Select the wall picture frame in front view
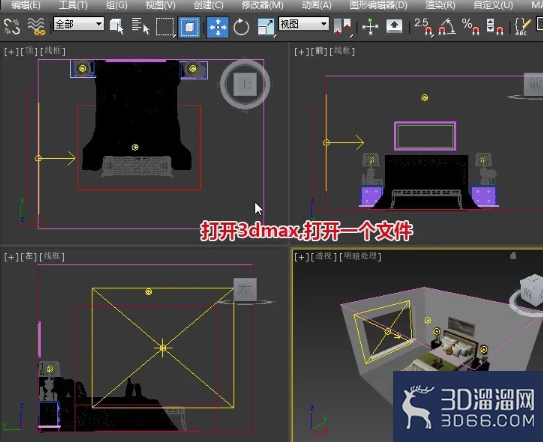Image resolution: width=543 pixels, height=442 pixels. click(x=425, y=136)
